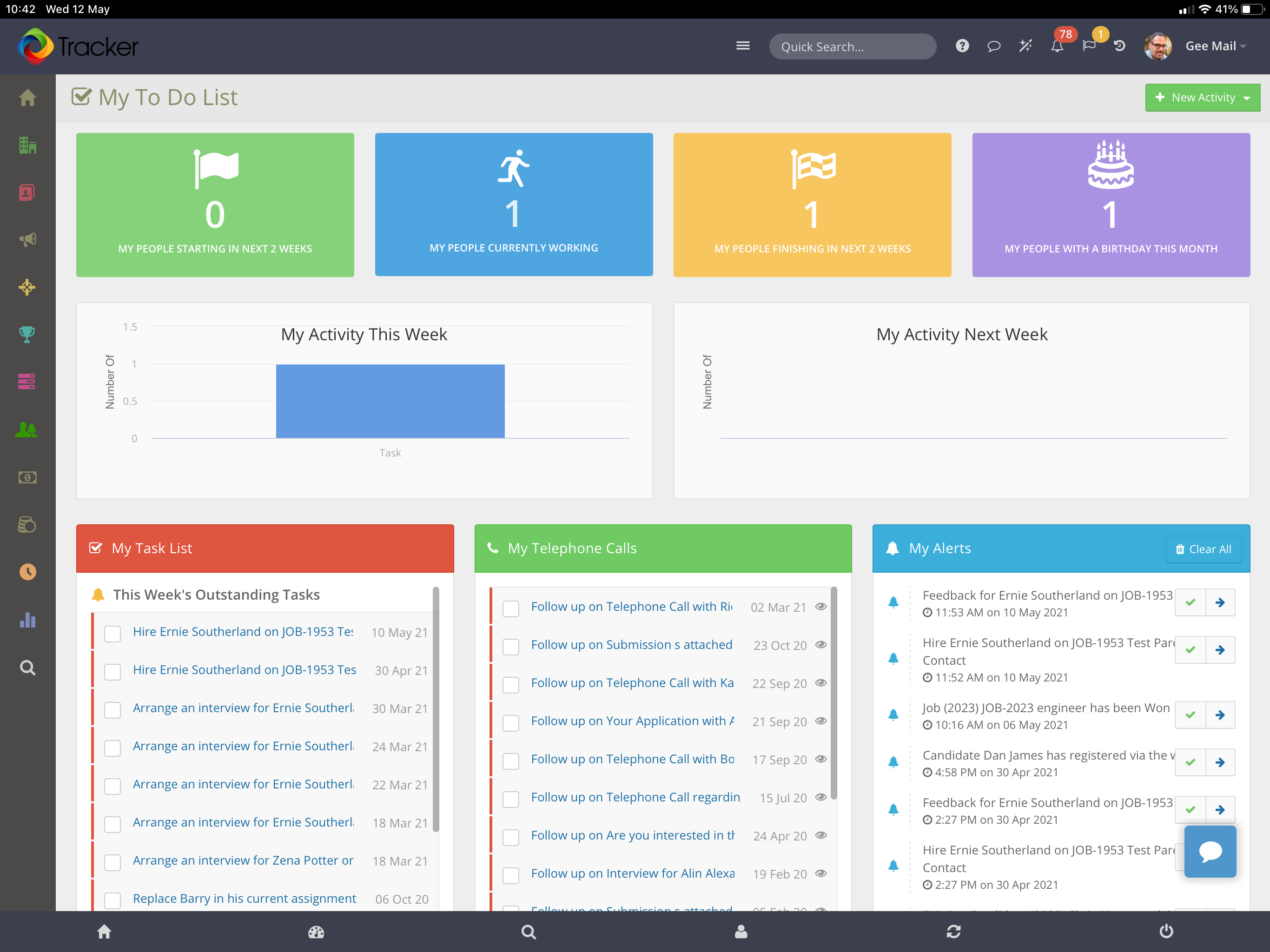Open My People Currently Working tile
Viewport: 1270px width, 952px height.
point(514,205)
